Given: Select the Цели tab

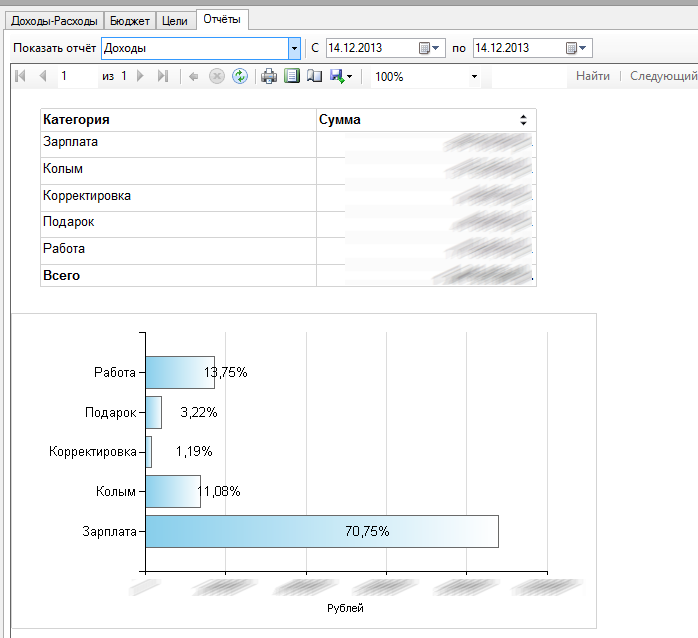Looking at the screenshot, I should pos(175,20).
